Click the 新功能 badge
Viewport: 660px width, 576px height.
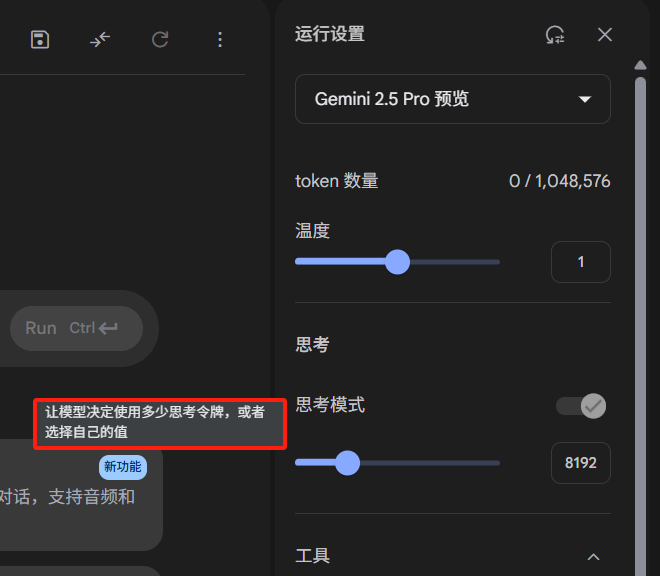click(123, 467)
